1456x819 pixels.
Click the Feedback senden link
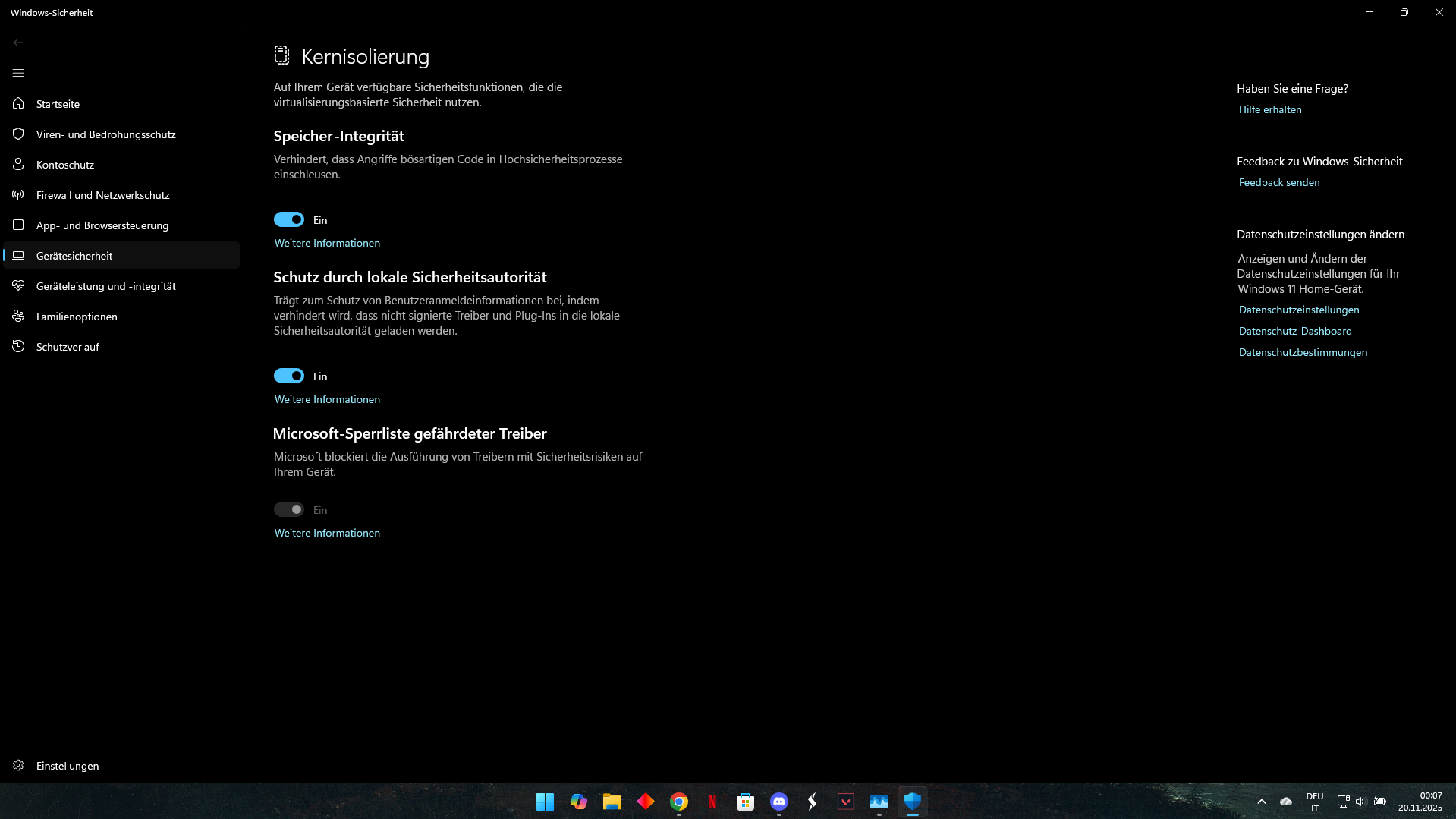(1279, 182)
